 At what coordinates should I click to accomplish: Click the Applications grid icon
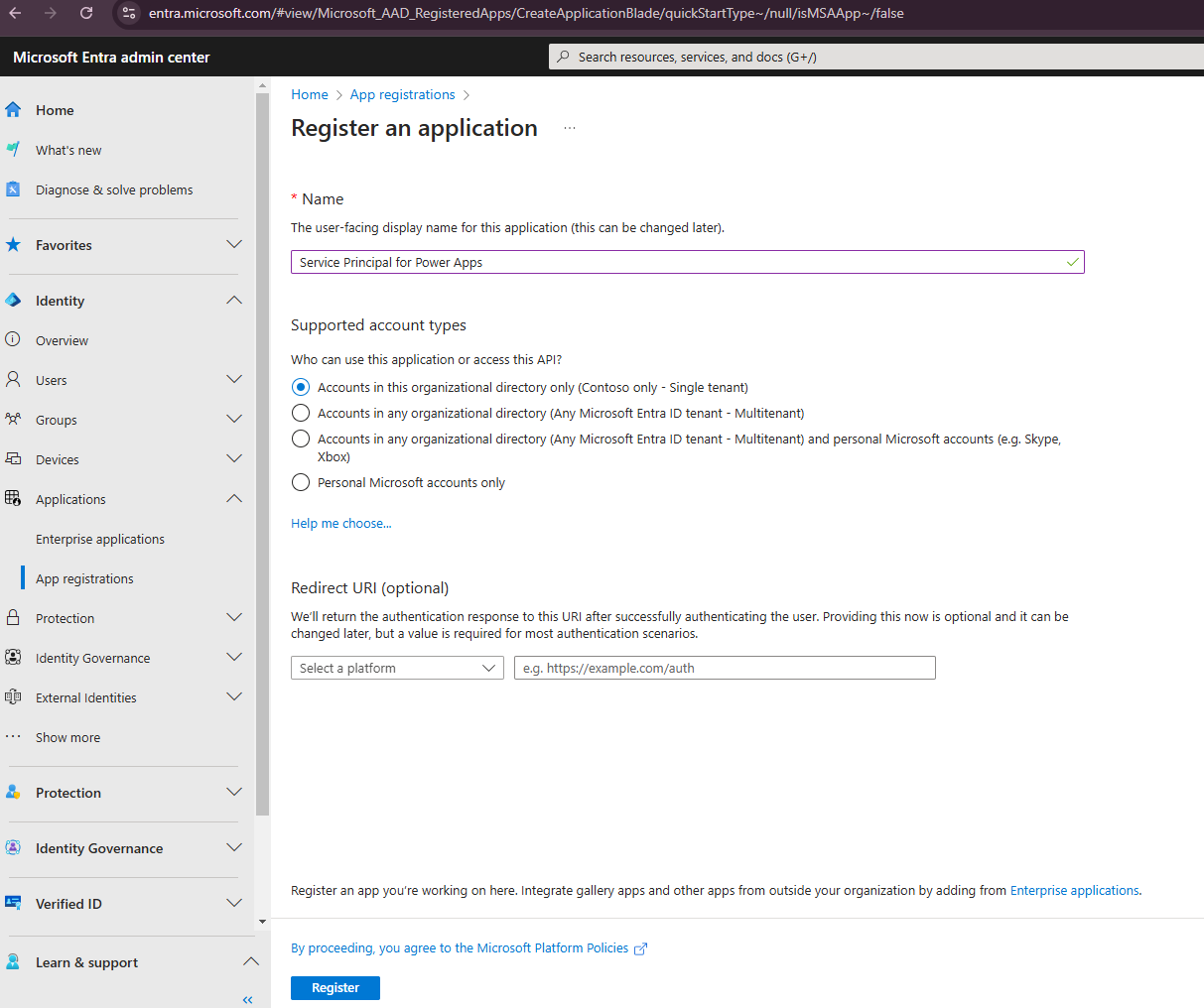tap(13, 498)
